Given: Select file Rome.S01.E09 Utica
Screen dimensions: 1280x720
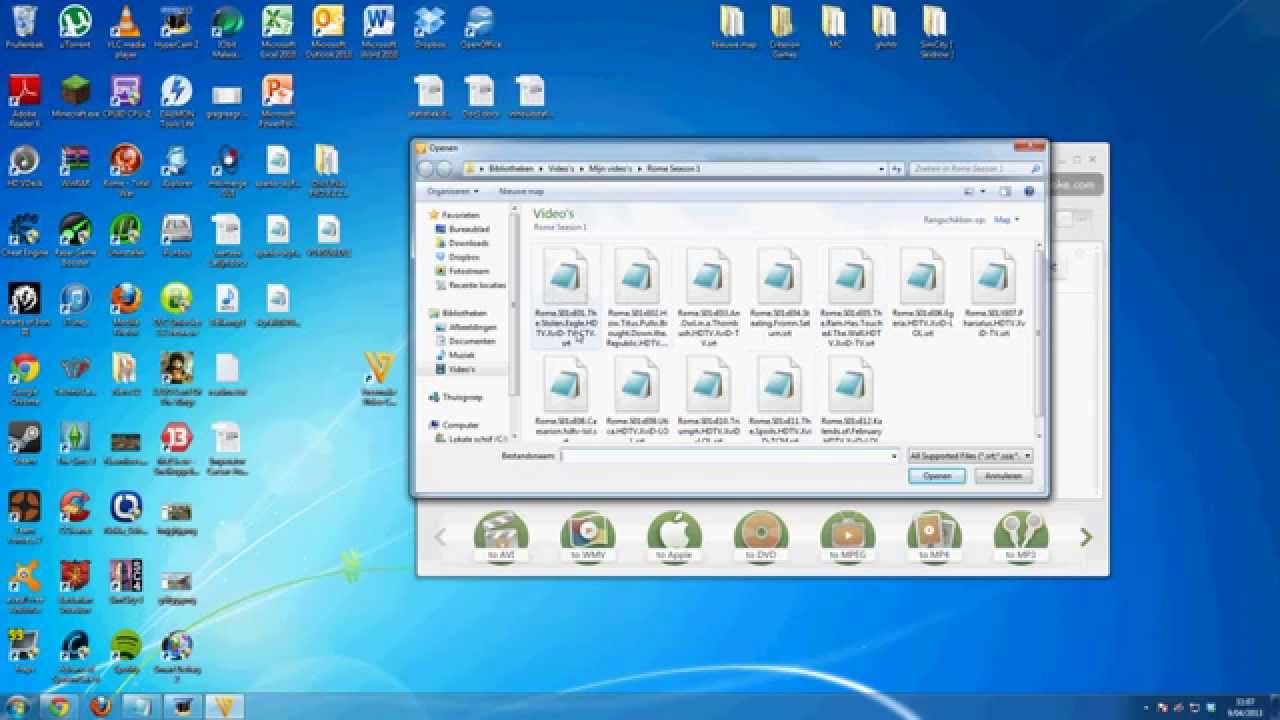Looking at the screenshot, I should click(x=637, y=398).
